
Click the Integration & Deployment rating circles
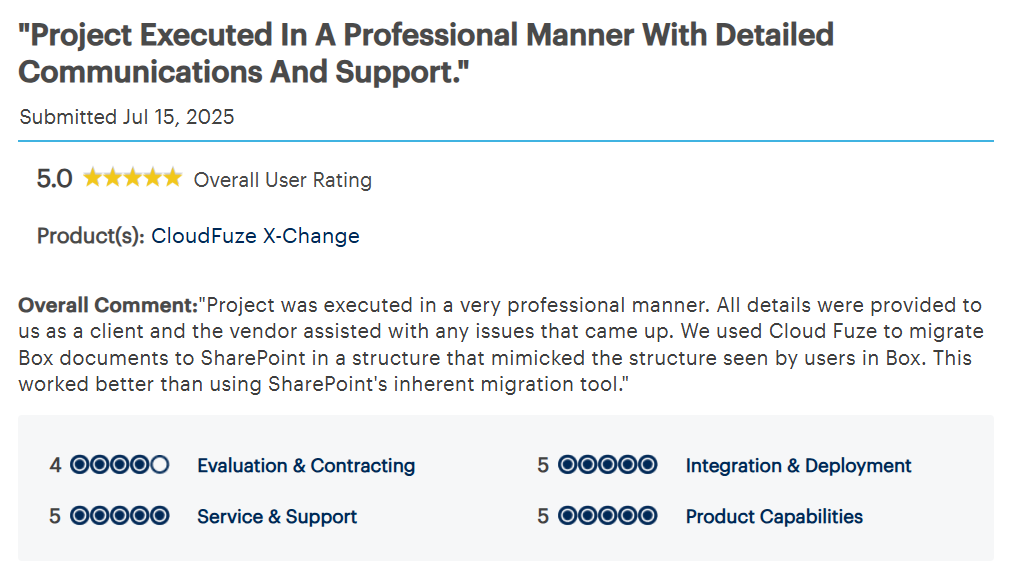point(607,465)
